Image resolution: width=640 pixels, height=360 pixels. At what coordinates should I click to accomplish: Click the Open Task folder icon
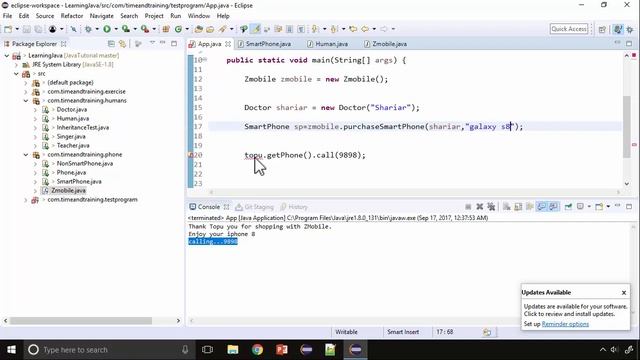(x=210, y=29)
